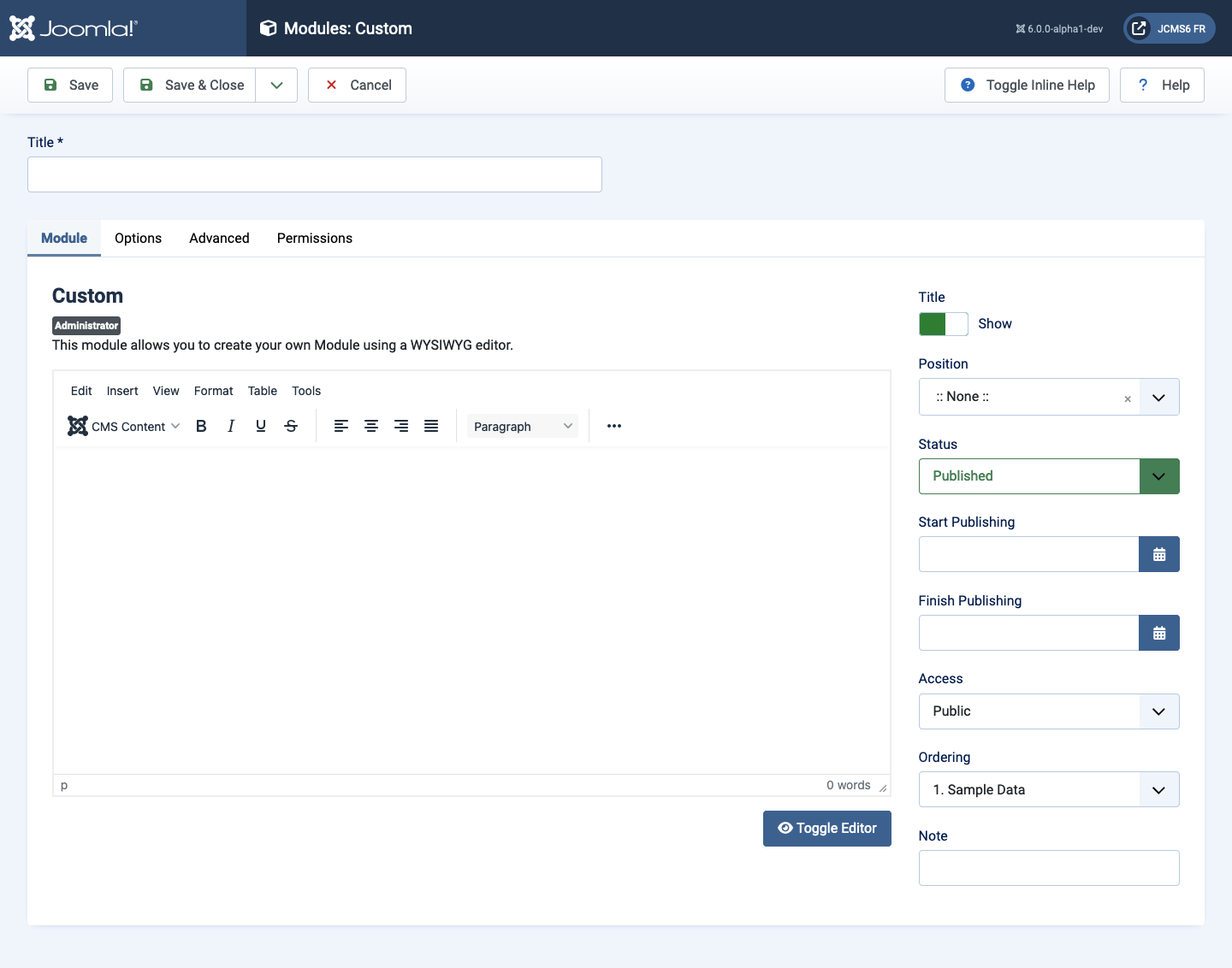Click the Start Publishing date field
Screen dimensions: 1232x968
coord(1029,554)
